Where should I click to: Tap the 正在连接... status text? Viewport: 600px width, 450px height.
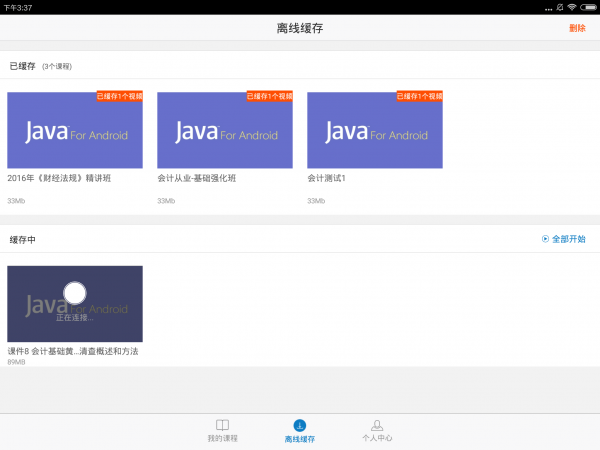(x=75, y=316)
